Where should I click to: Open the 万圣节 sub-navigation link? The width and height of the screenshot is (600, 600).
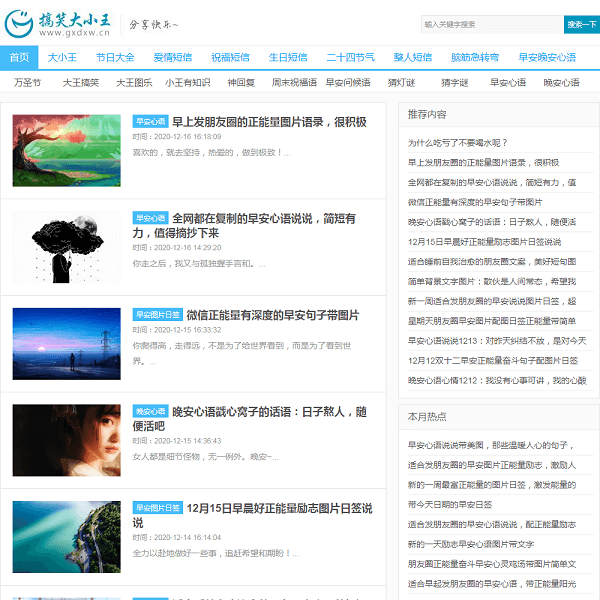(x=27, y=83)
